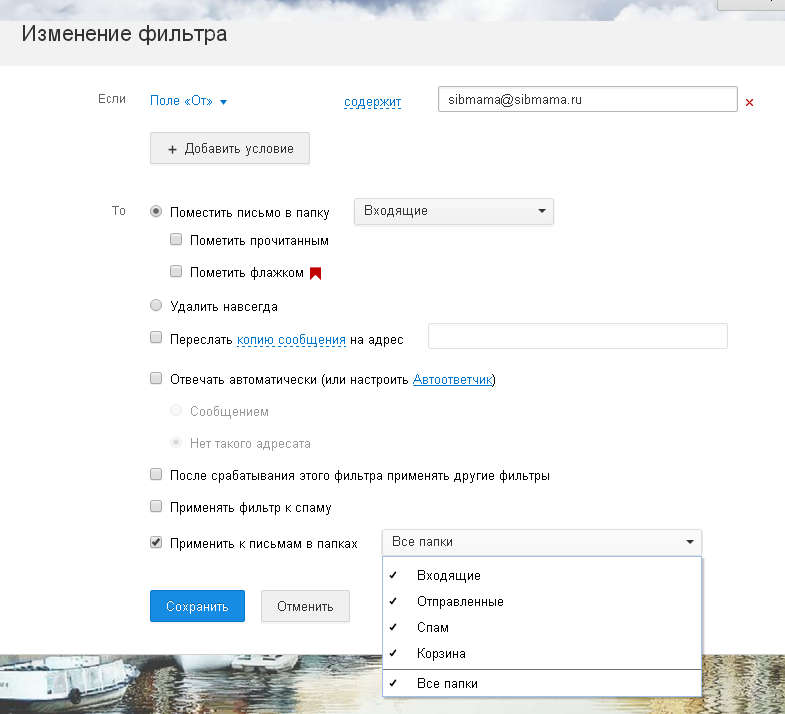The height and width of the screenshot is (714, 785).
Task: Open the Автоответчик link
Action: 453,380
